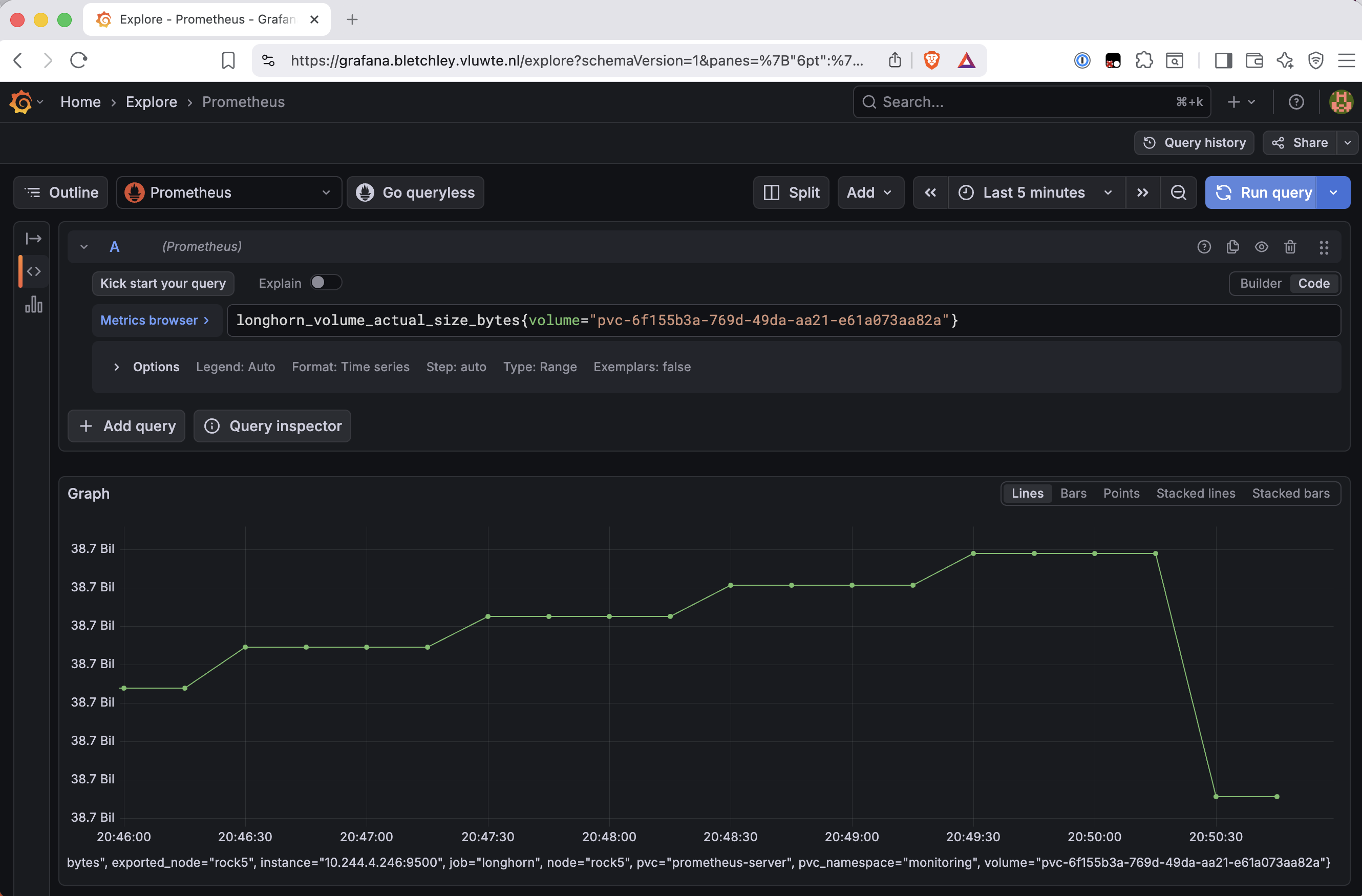Open the user avatar menu
1362x896 pixels.
point(1341,102)
